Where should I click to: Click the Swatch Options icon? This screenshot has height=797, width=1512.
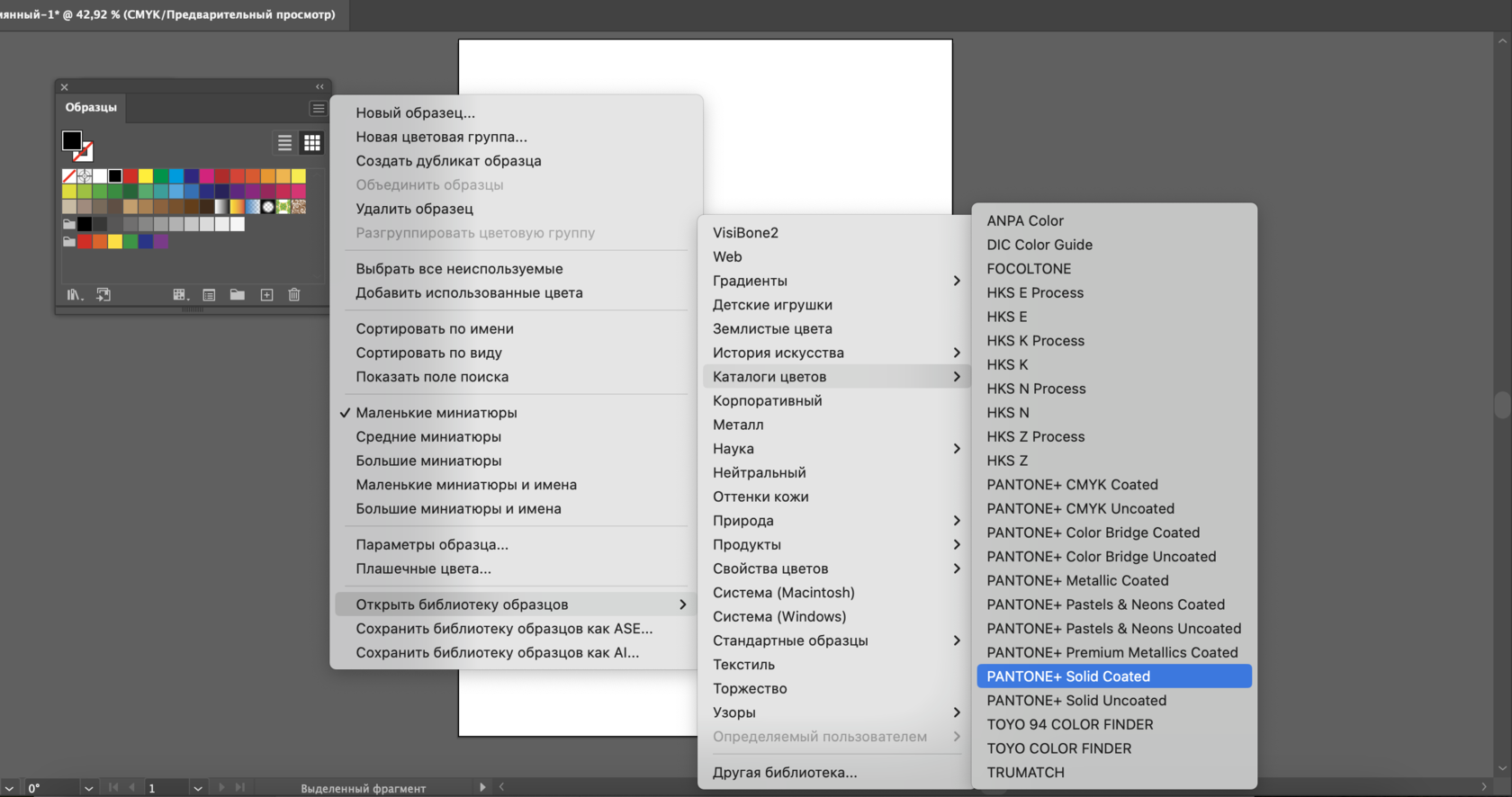(x=209, y=295)
